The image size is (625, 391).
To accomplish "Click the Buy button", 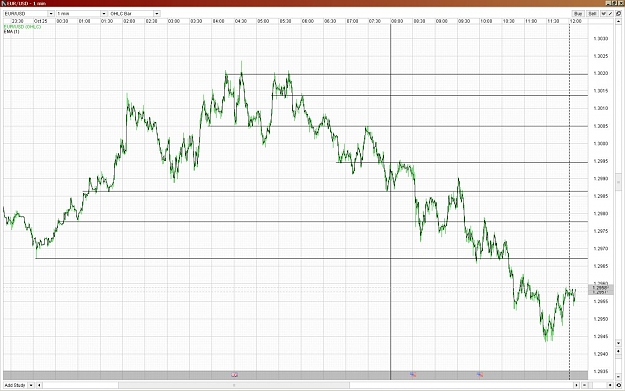I will pyautogui.click(x=578, y=14).
